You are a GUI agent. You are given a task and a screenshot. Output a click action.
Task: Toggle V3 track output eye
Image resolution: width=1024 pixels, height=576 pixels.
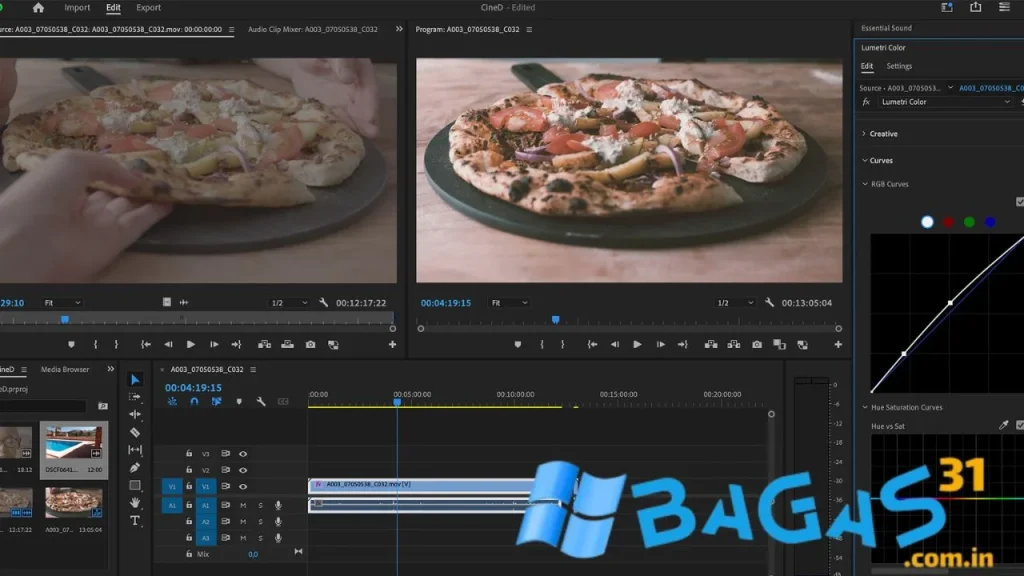243,454
